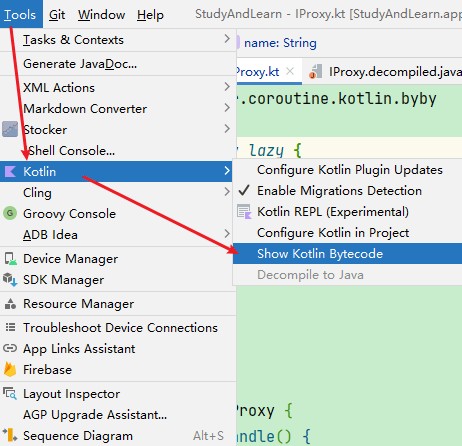Screen dimensions: 462x446
Task: Expand XML Actions submenu arrow
Action: pyautogui.click(x=227, y=87)
